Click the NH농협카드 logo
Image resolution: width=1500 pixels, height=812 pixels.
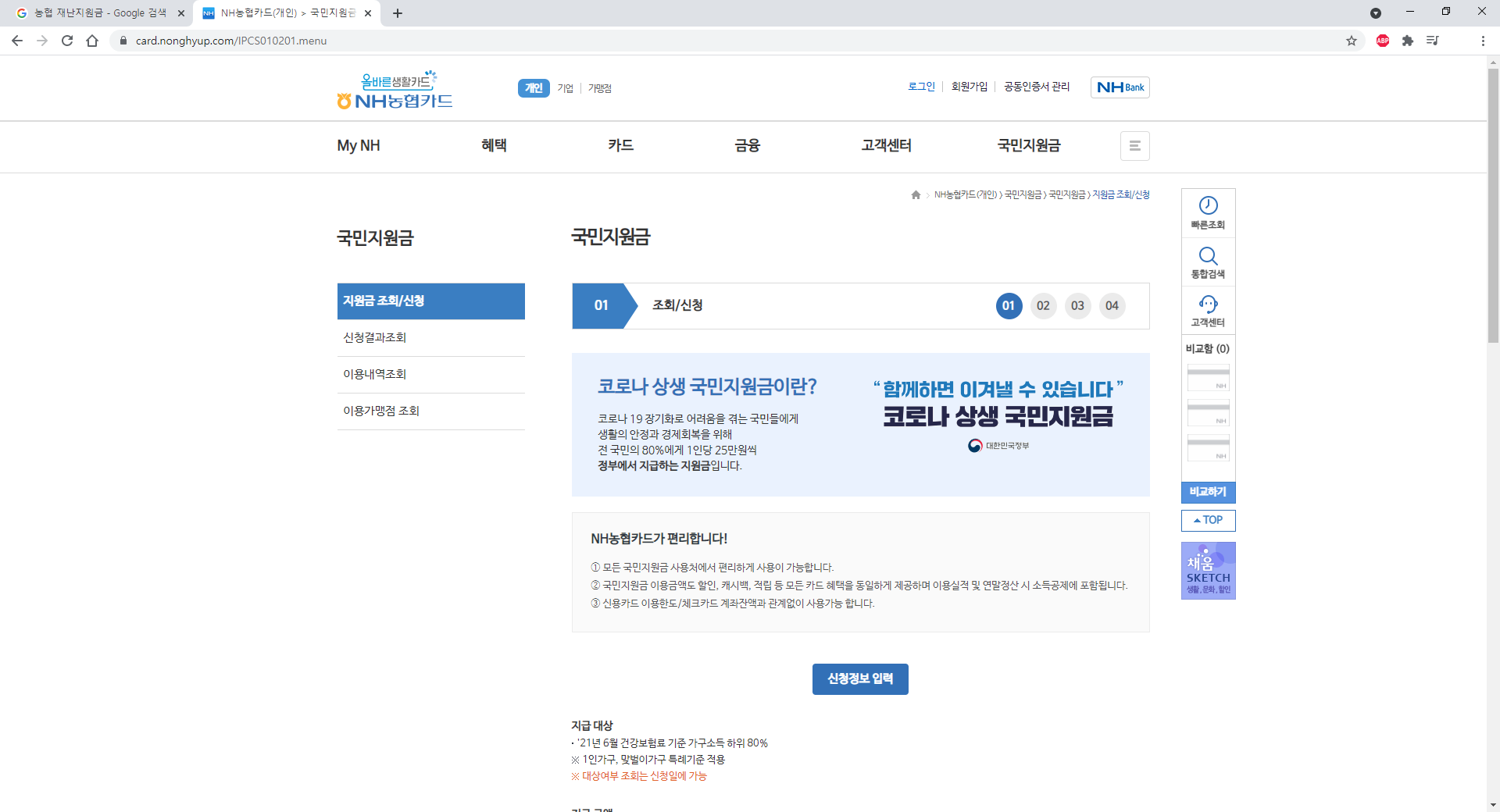point(395,91)
